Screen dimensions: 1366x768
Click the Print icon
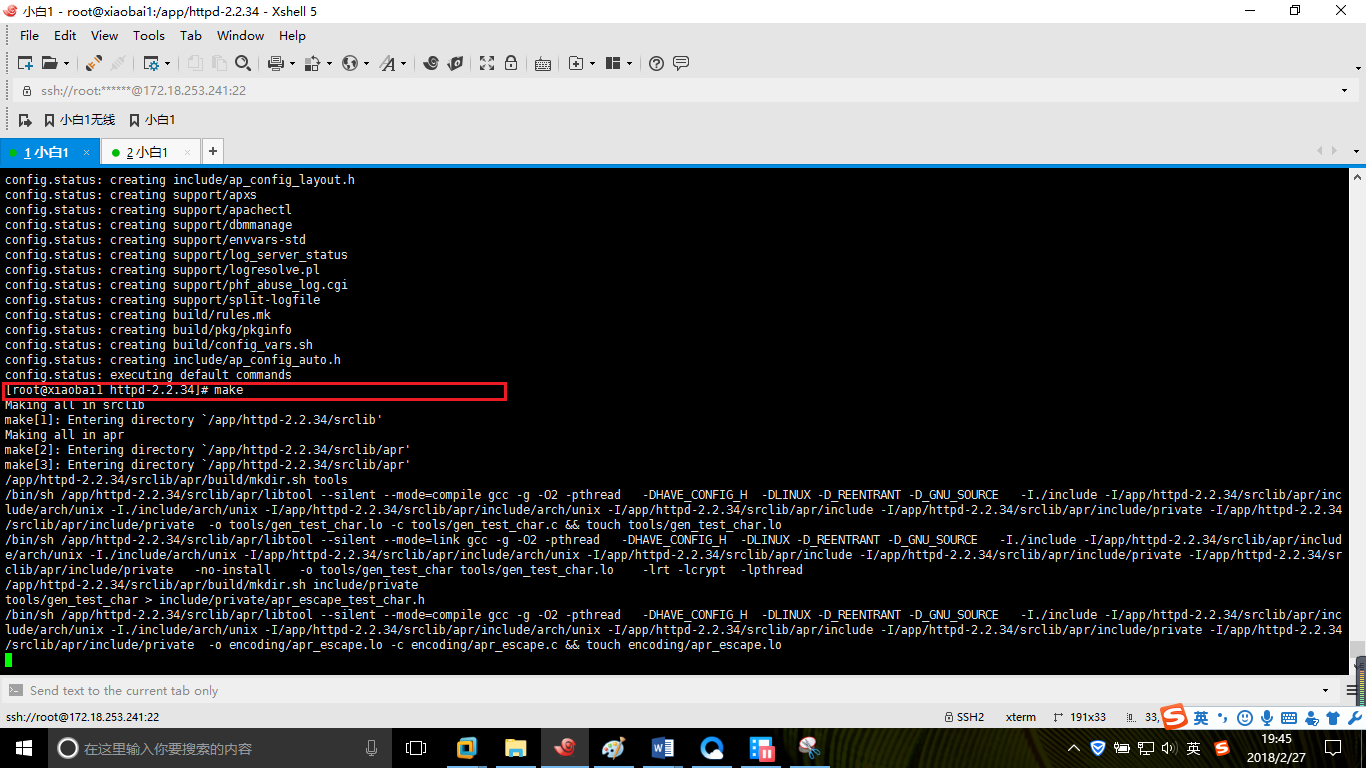tap(276, 63)
